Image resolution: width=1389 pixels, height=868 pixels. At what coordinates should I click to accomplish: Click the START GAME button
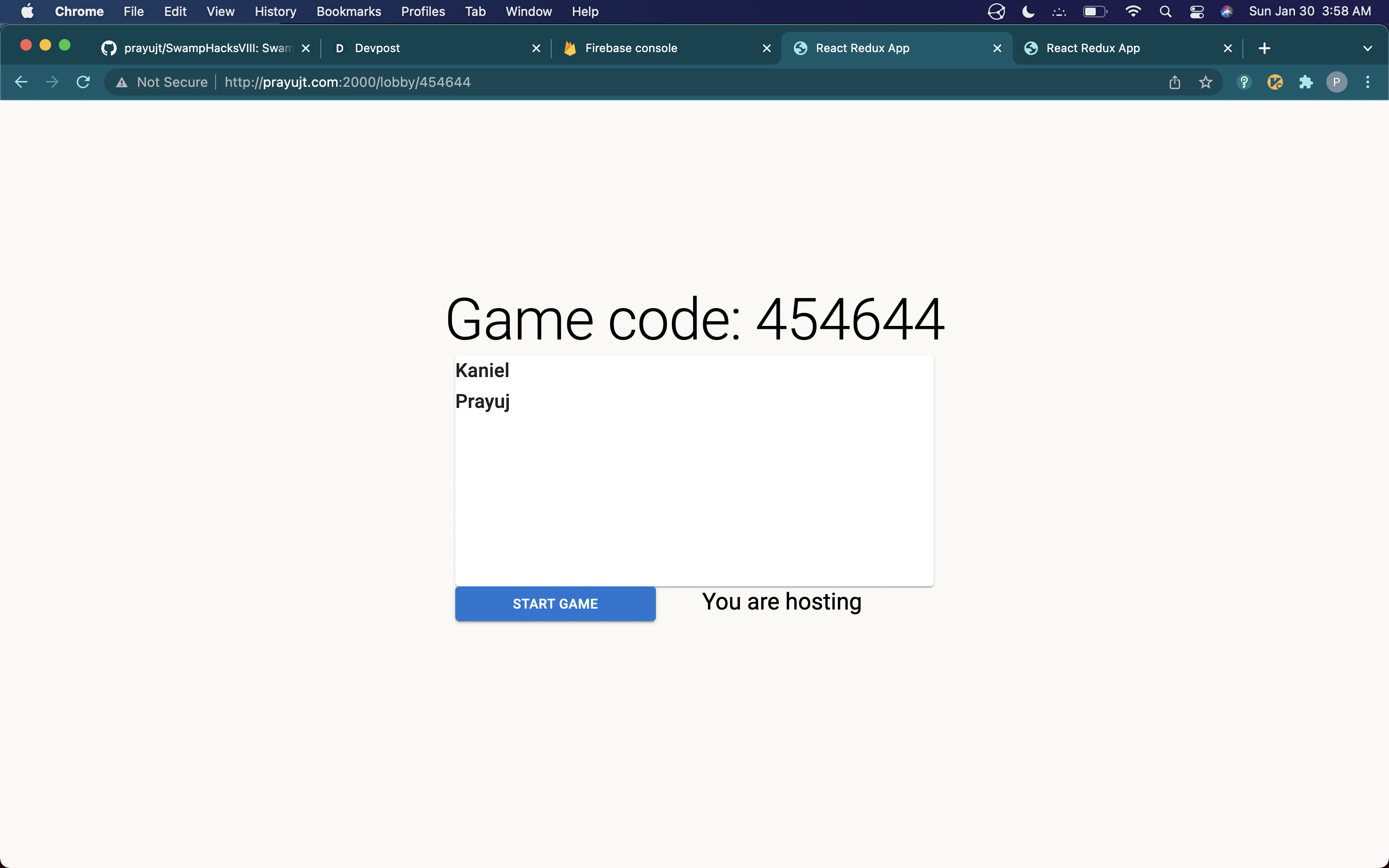point(555,603)
